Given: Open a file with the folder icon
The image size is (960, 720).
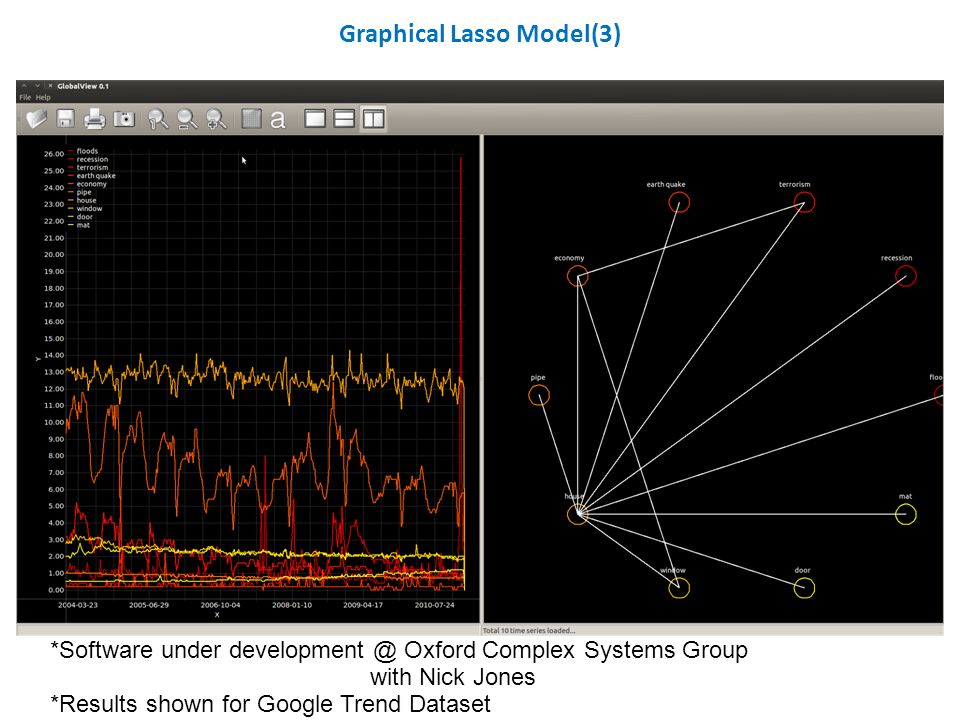Looking at the screenshot, I should click(x=37, y=118).
